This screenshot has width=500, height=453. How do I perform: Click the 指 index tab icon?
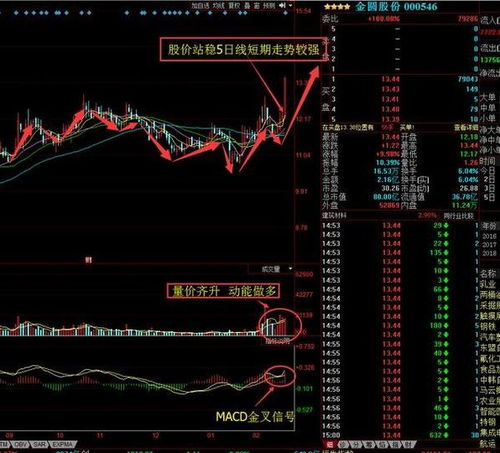[396, 445]
